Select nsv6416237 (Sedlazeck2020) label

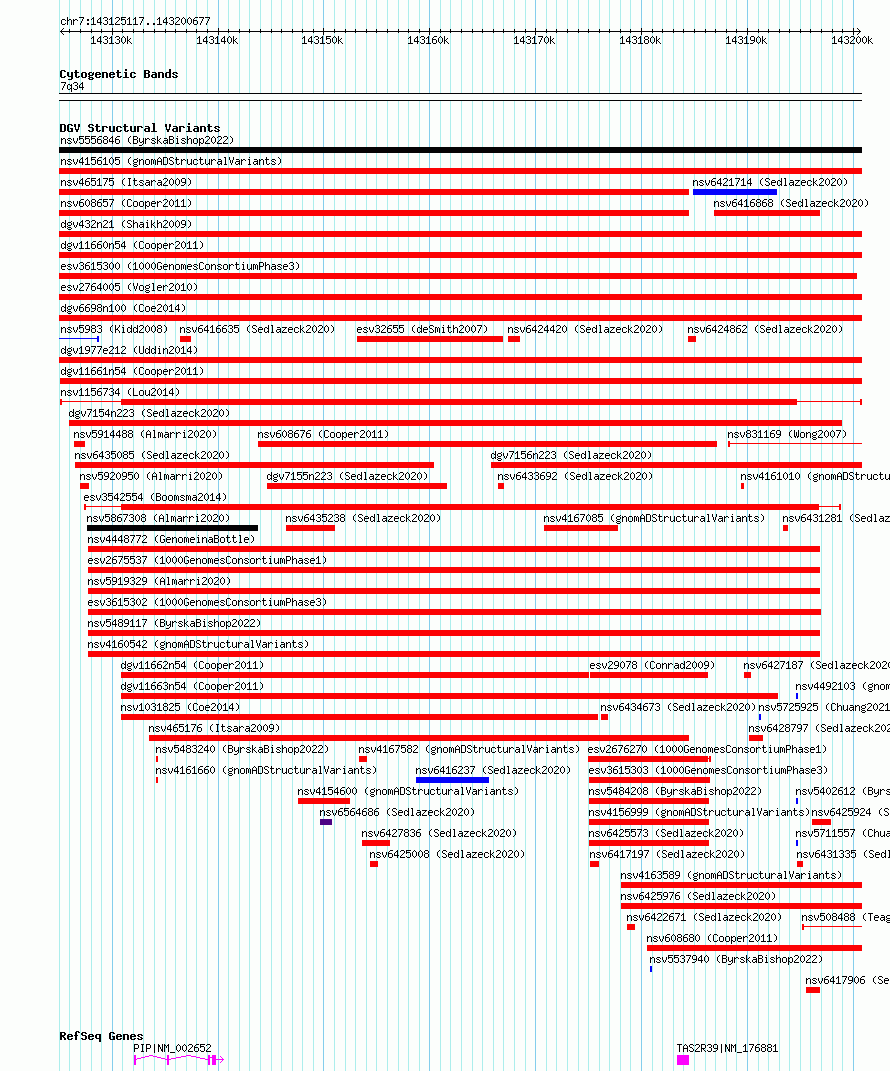(x=493, y=770)
